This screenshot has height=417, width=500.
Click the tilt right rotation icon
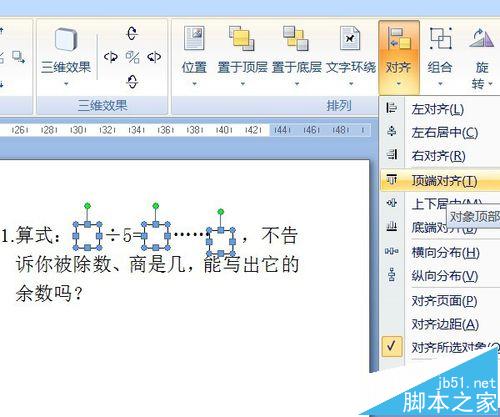pyautogui.click(x=154, y=57)
